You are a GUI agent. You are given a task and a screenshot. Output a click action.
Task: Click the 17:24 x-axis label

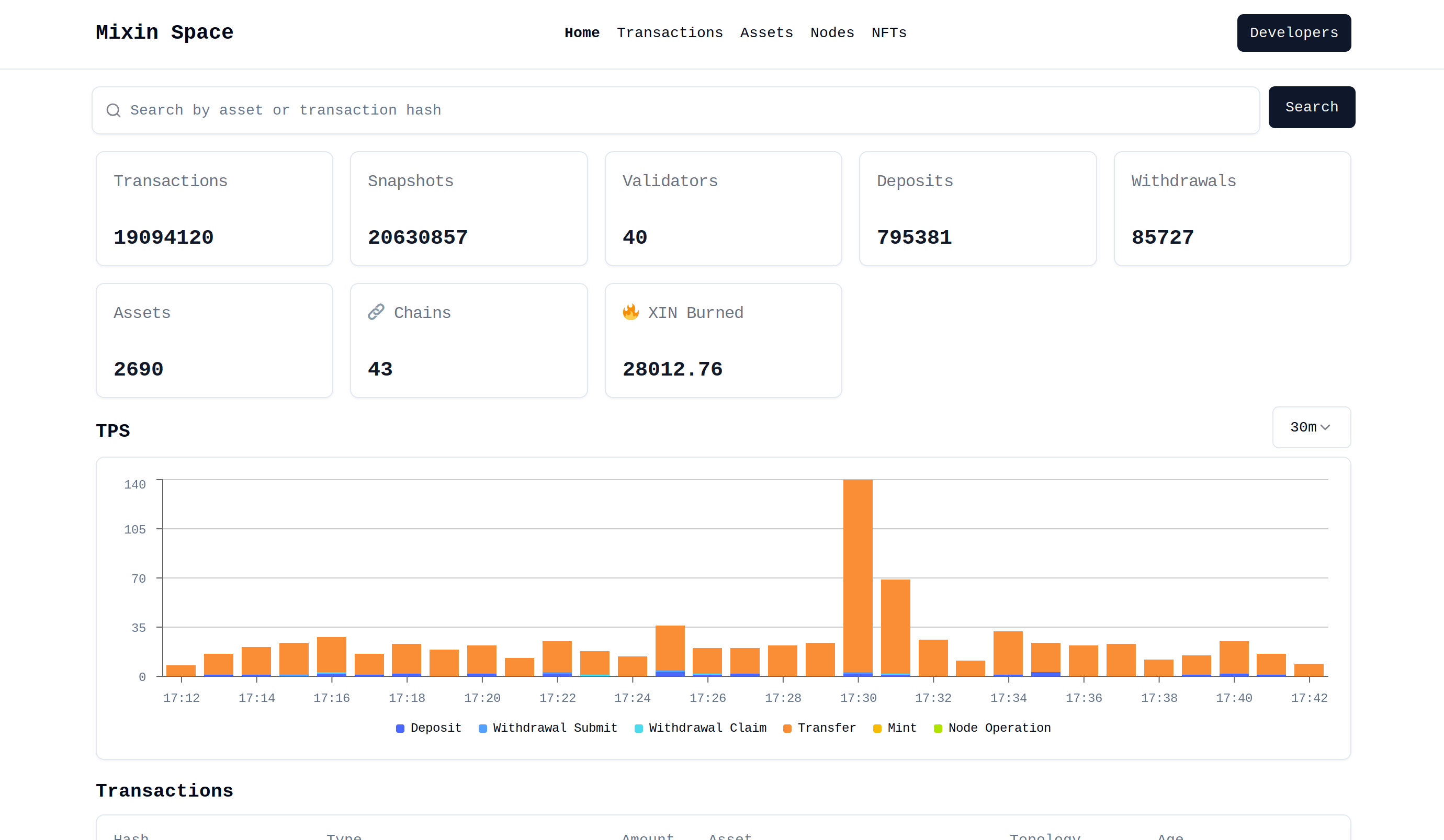coord(633,698)
